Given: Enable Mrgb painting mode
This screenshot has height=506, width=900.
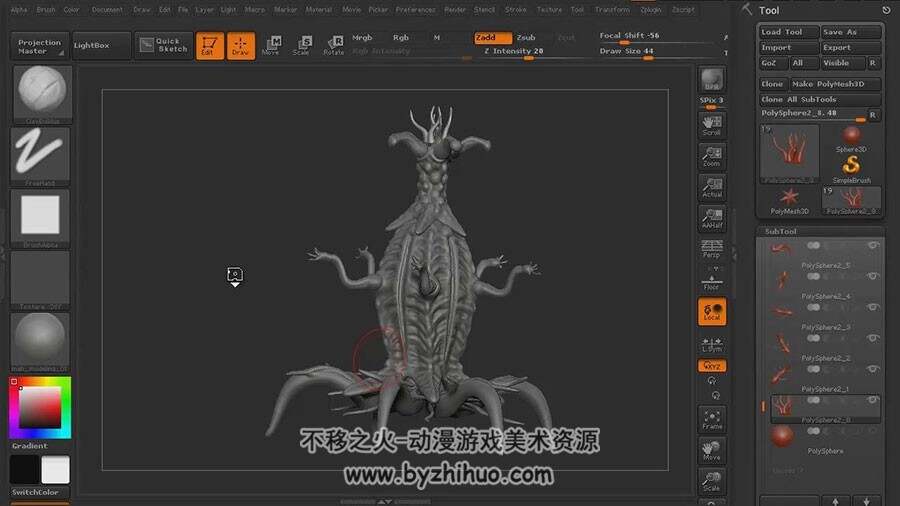Looking at the screenshot, I should [x=362, y=37].
